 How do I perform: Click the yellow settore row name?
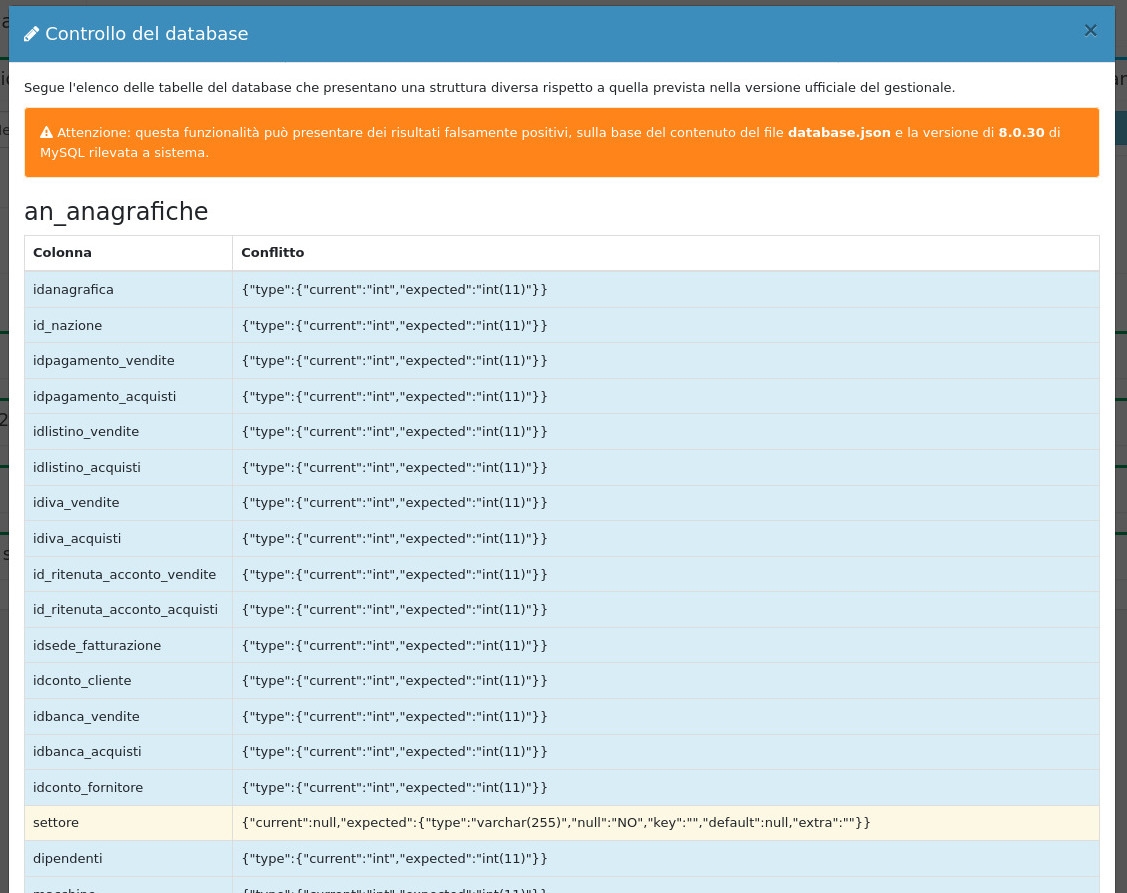(x=56, y=823)
